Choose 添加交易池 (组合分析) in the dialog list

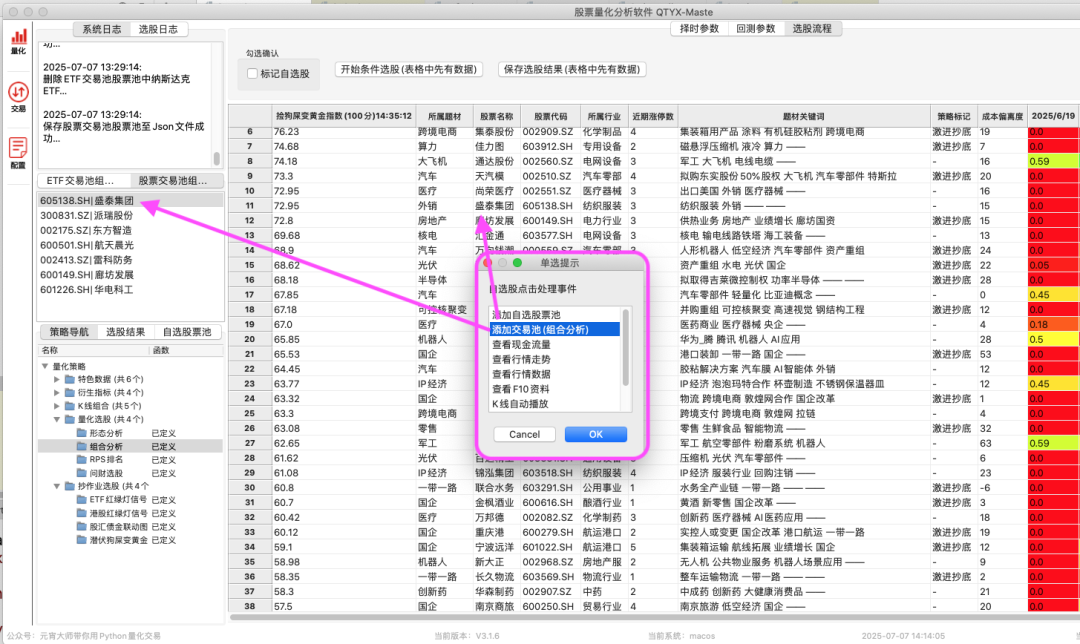555,330
